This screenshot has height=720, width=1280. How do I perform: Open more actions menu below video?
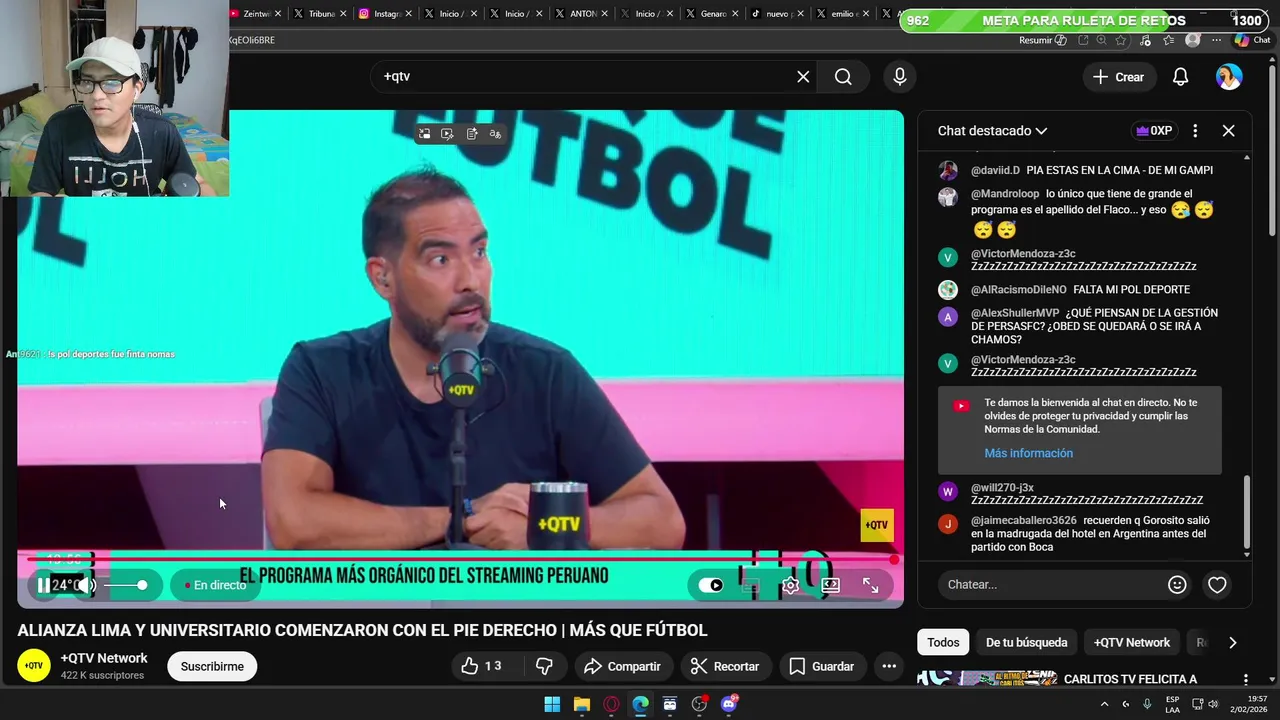click(x=888, y=666)
